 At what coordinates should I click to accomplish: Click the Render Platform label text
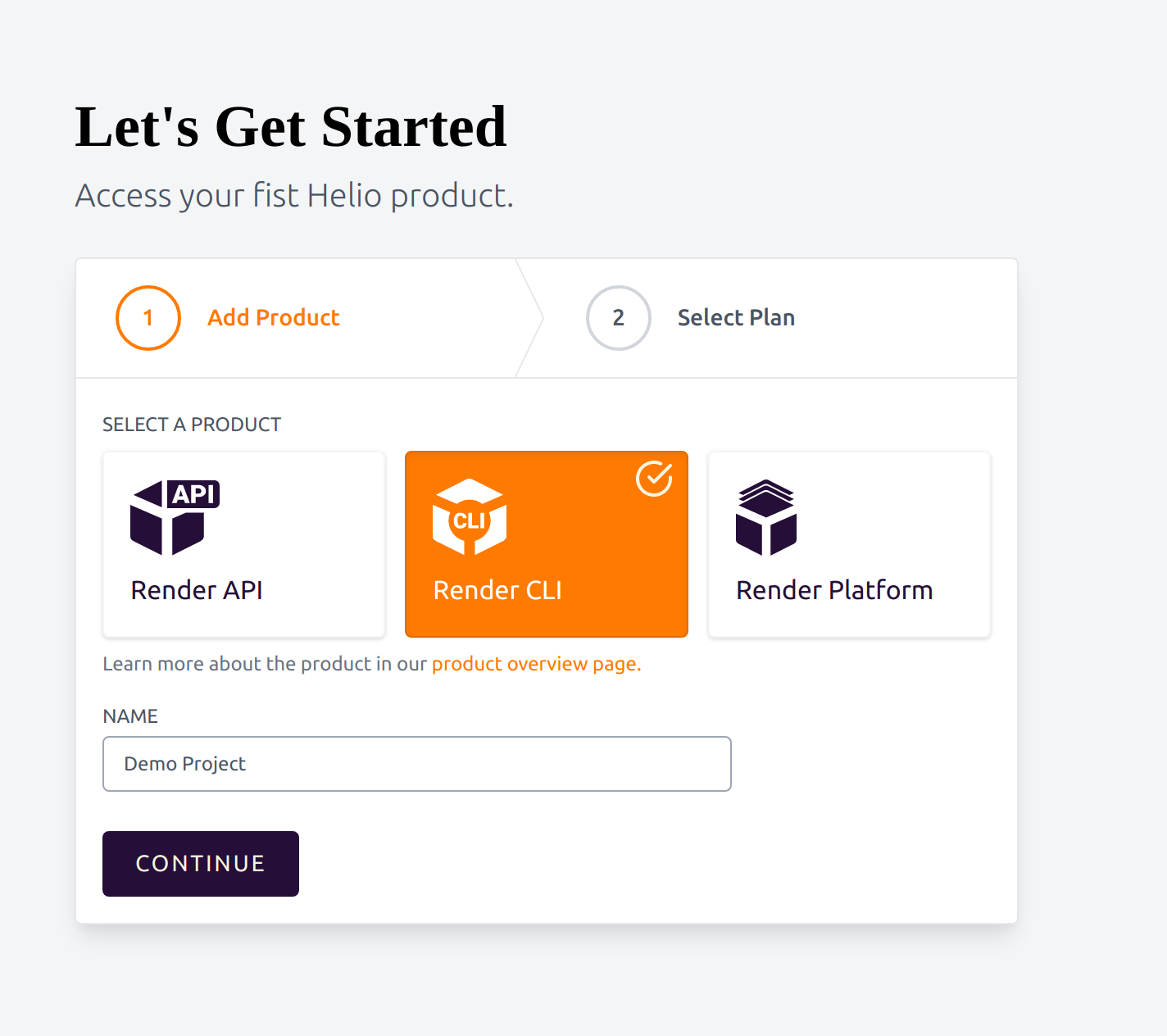834,590
